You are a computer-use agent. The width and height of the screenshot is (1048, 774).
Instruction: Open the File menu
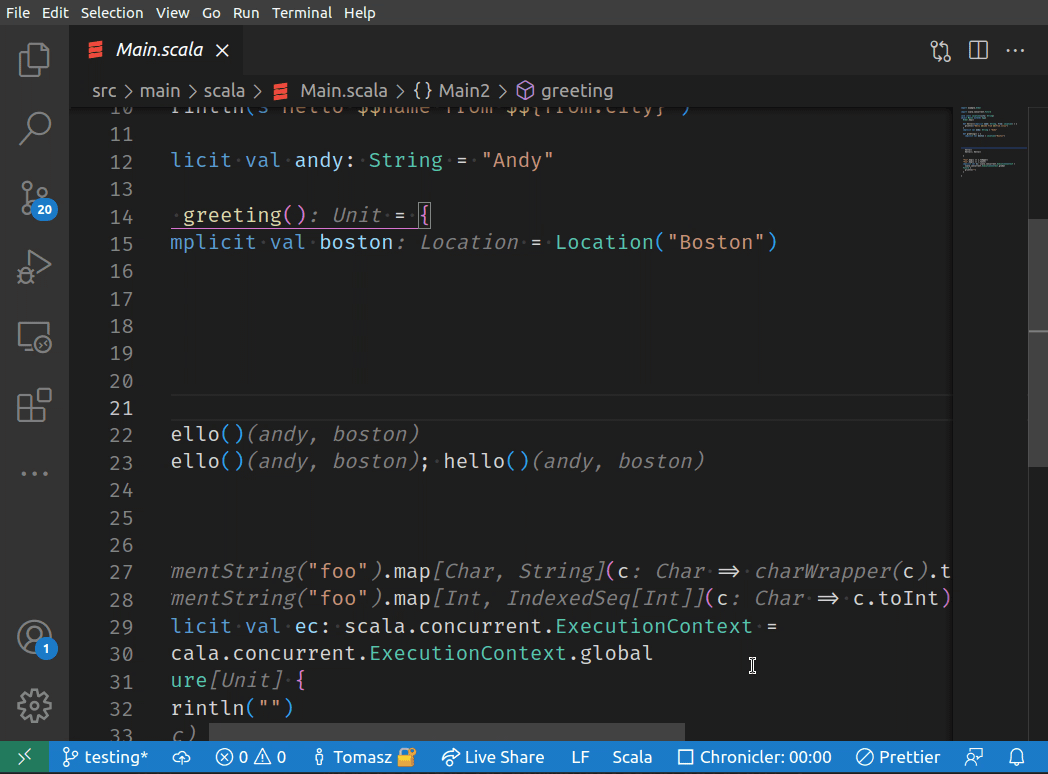click(x=18, y=13)
